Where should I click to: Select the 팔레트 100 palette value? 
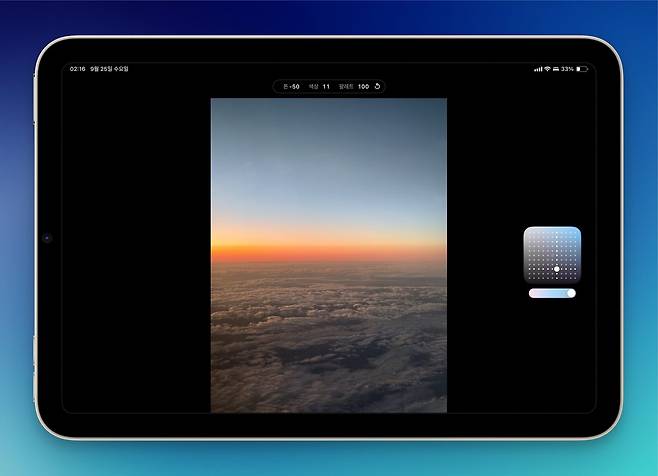(x=353, y=87)
